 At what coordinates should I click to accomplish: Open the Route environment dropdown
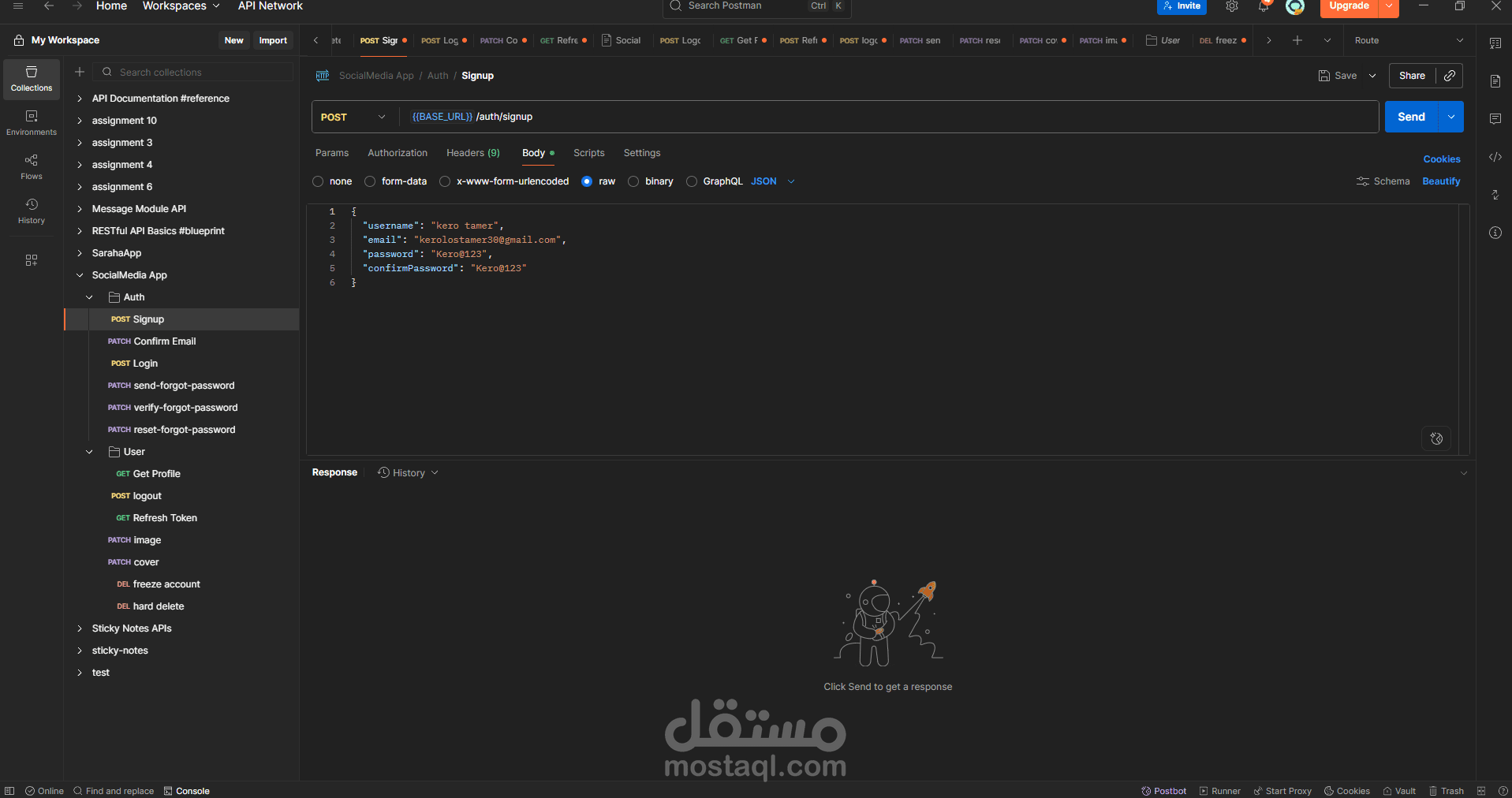[1409, 40]
